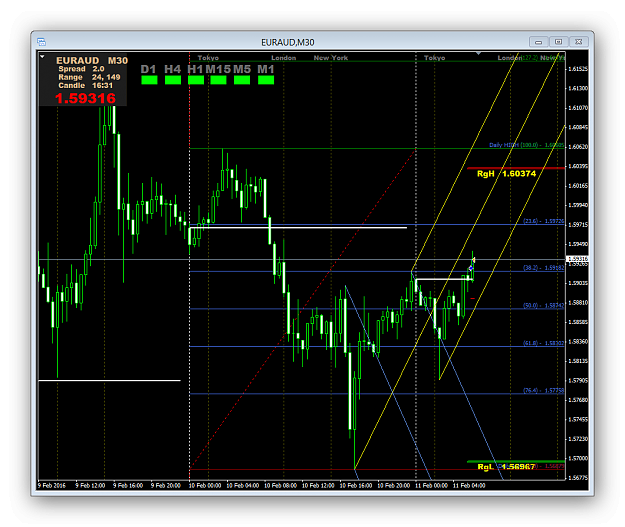Click the 9 Feb 20:00 time axis label
This screenshot has height=527, width=625.
pos(165,486)
